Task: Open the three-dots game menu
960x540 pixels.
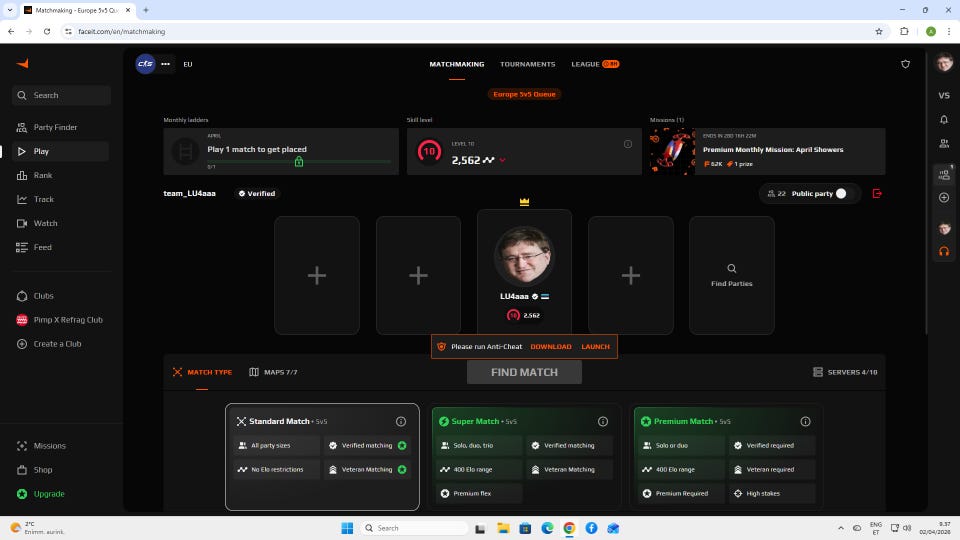Action: click(165, 64)
